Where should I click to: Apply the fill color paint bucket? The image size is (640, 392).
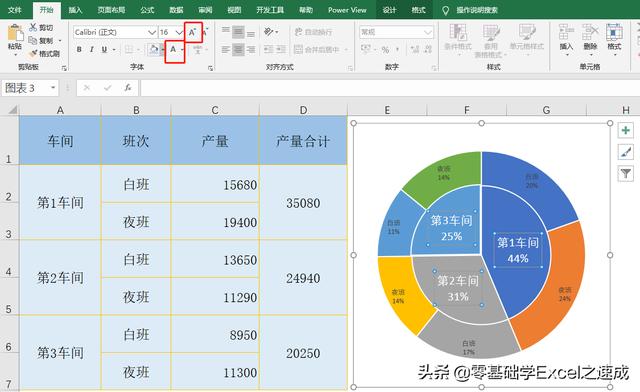point(153,50)
